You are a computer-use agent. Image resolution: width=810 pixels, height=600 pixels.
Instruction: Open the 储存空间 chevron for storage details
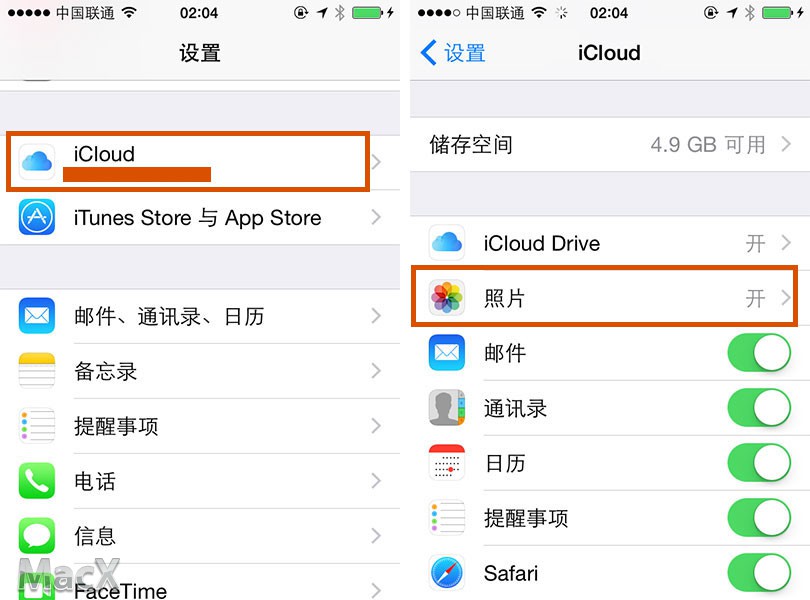click(x=786, y=144)
